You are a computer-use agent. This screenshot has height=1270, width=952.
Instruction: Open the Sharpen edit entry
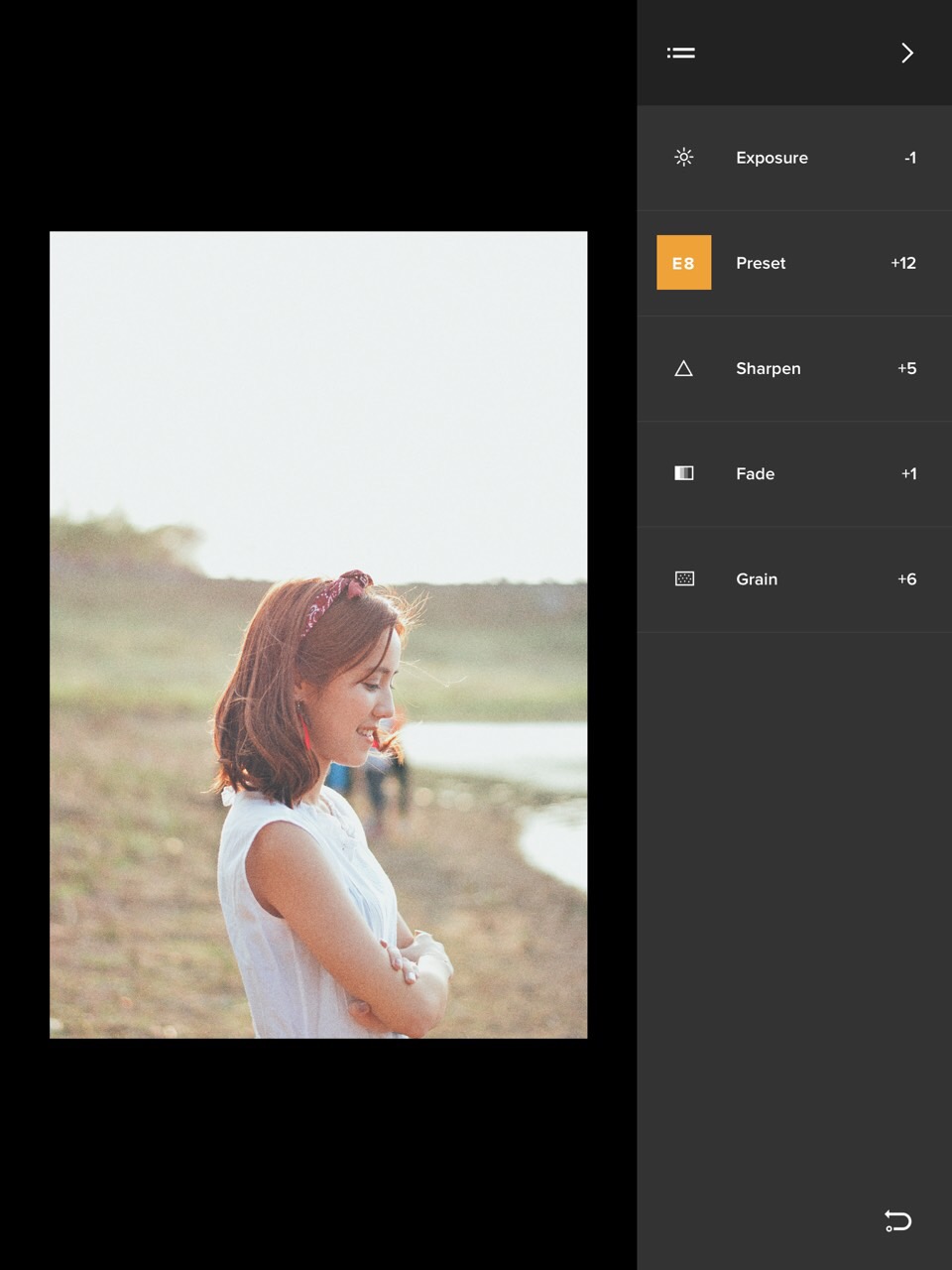794,368
